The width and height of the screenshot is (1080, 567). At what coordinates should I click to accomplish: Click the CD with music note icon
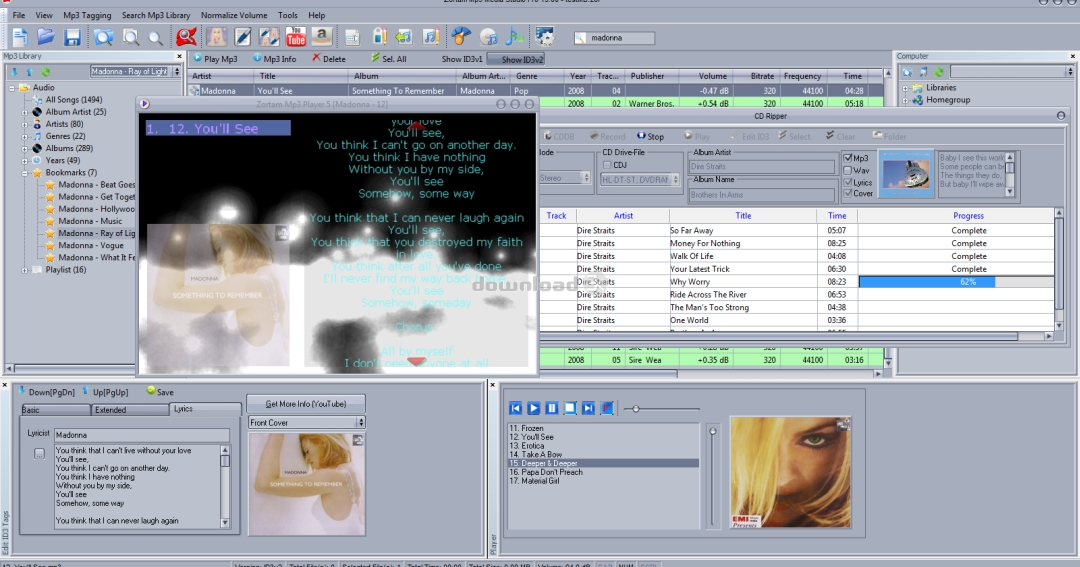[x=488, y=37]
